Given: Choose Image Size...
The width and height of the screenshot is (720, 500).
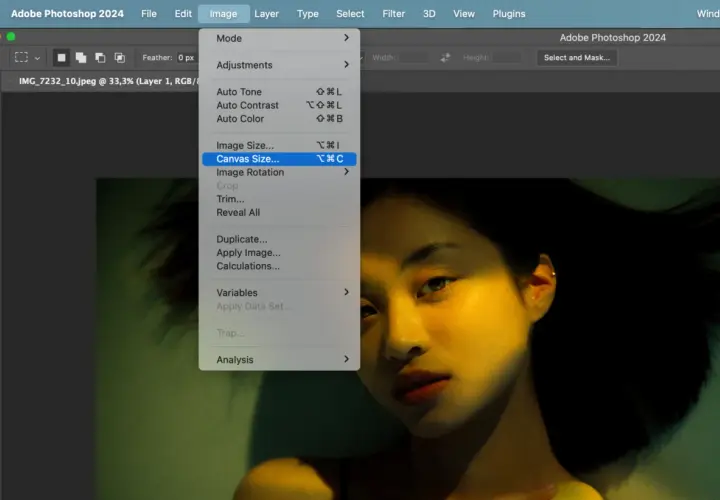Looking at the screenshot, I should click(279, 146).
